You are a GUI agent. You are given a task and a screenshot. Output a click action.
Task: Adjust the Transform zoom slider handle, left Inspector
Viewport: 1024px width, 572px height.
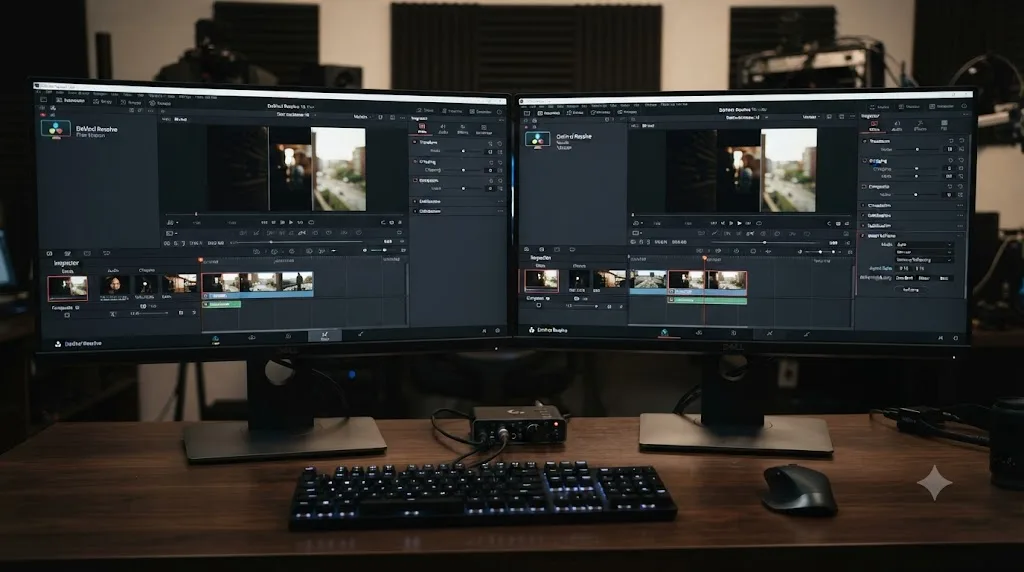[x=463, y=151]
